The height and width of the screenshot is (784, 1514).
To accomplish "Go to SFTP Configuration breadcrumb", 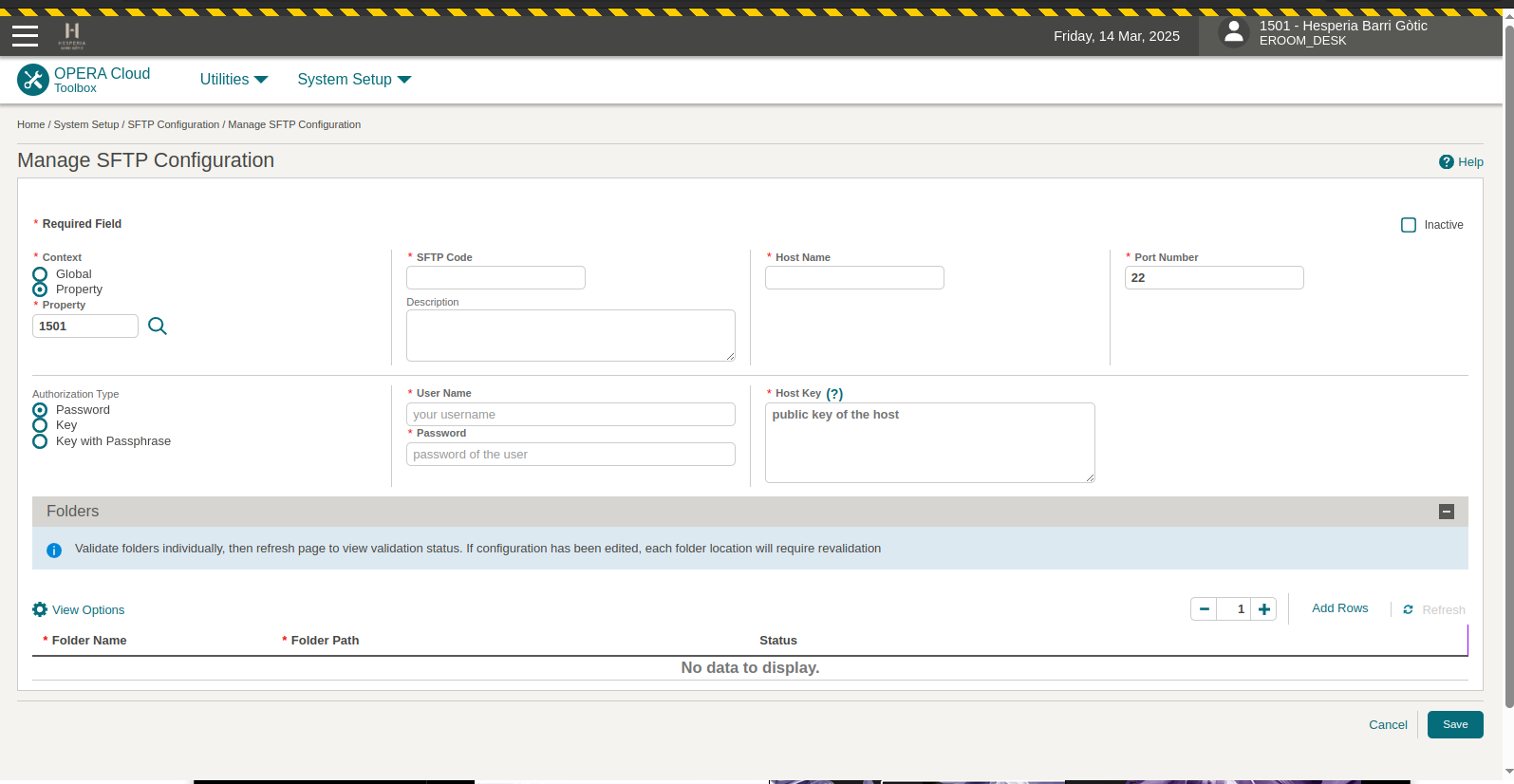I will (x=173, y=124).
